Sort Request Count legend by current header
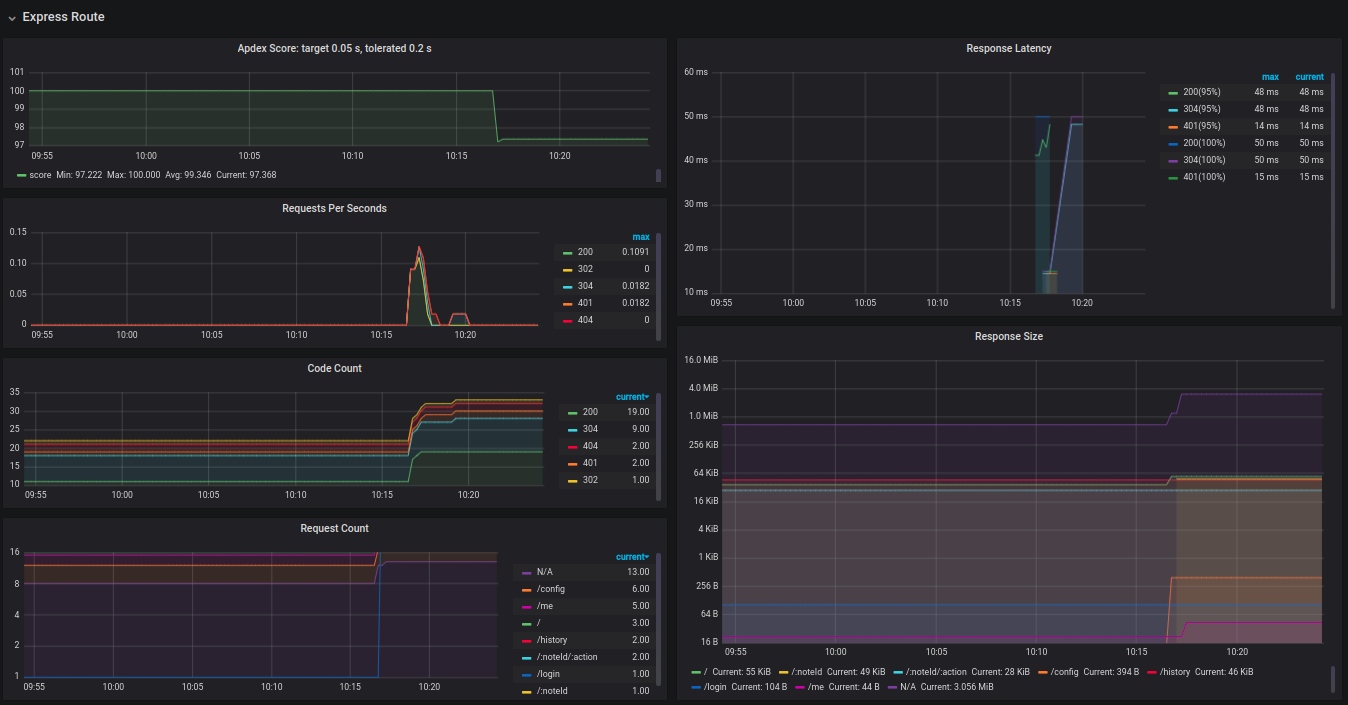This screenshot has width=1348, height=705. (632, 557)
